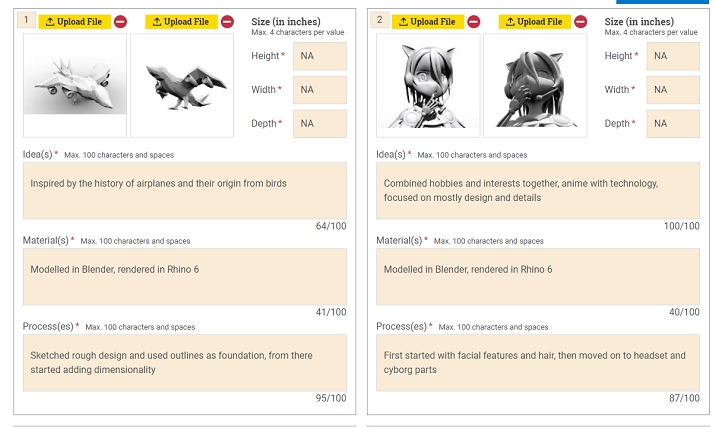This screenshot has width=716, height=427.
Task: Remove the second anime image in entry 2
Action: [x=581, y=21]
